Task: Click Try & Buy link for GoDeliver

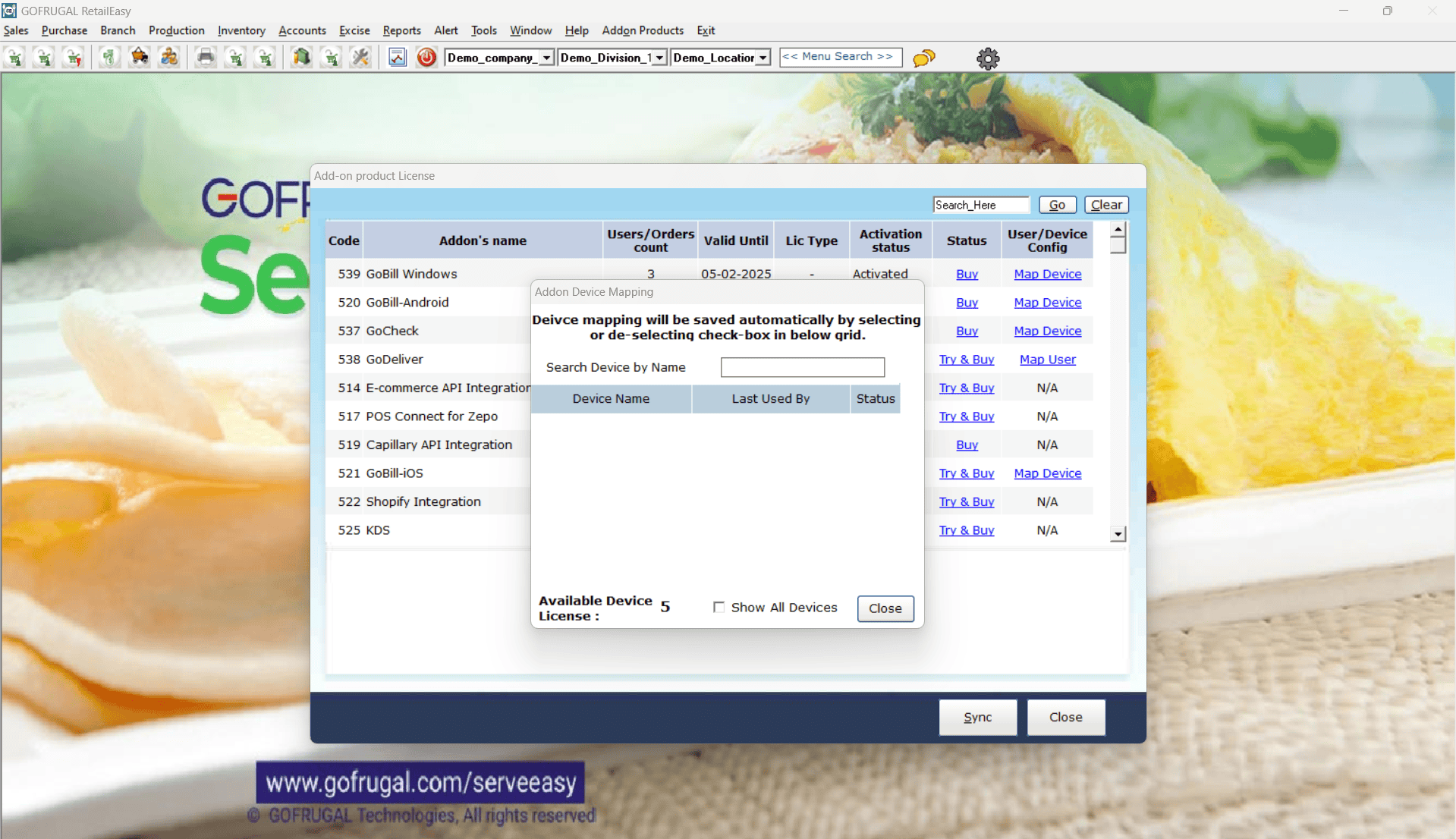Action: point(967,360)
